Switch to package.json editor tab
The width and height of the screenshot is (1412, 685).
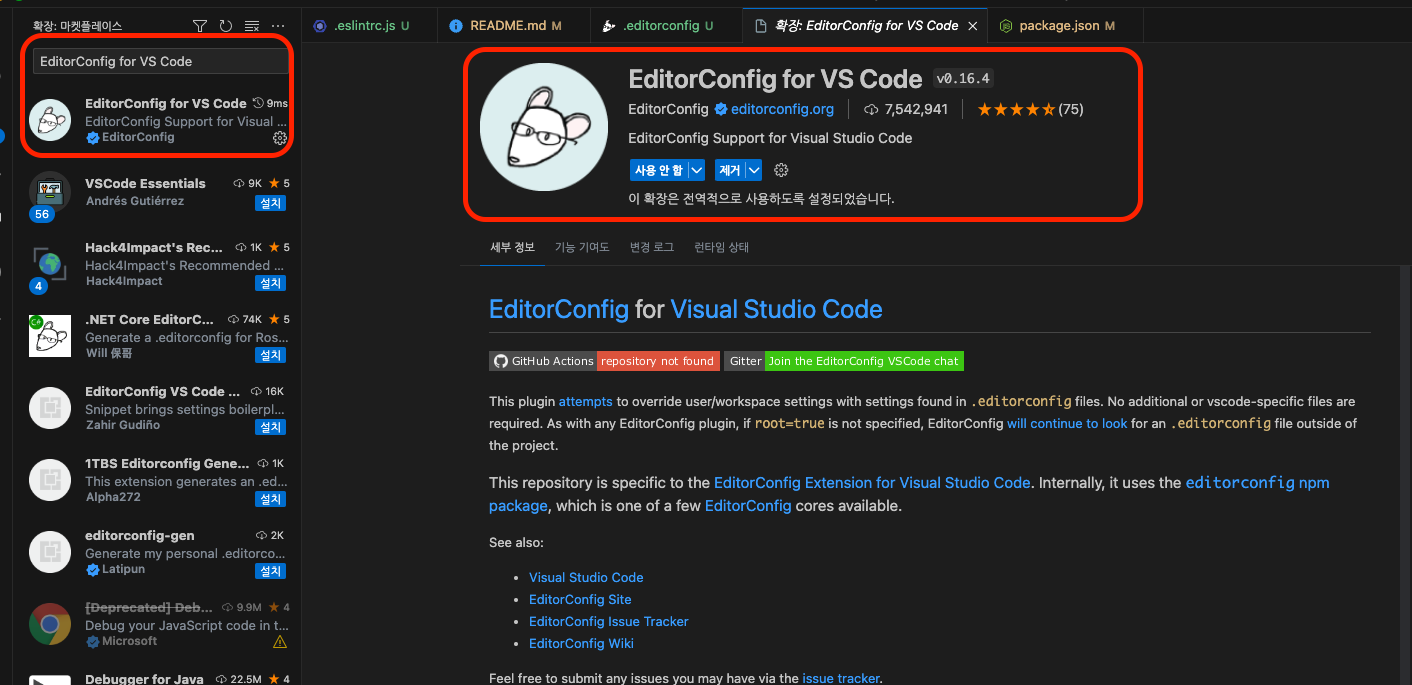point(1064,25)
